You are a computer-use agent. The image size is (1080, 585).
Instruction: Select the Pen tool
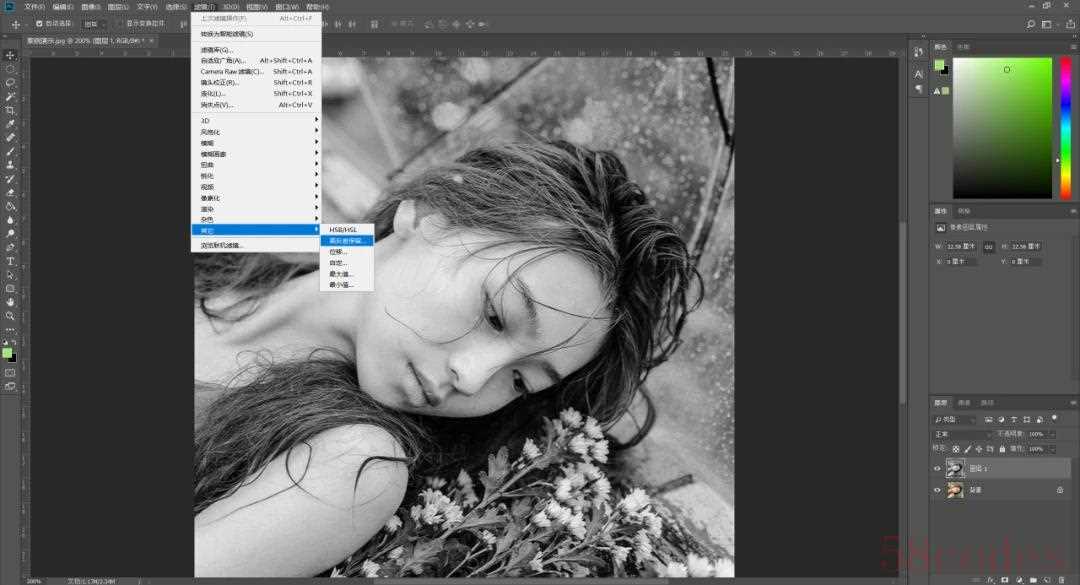[x=10, y=247]
